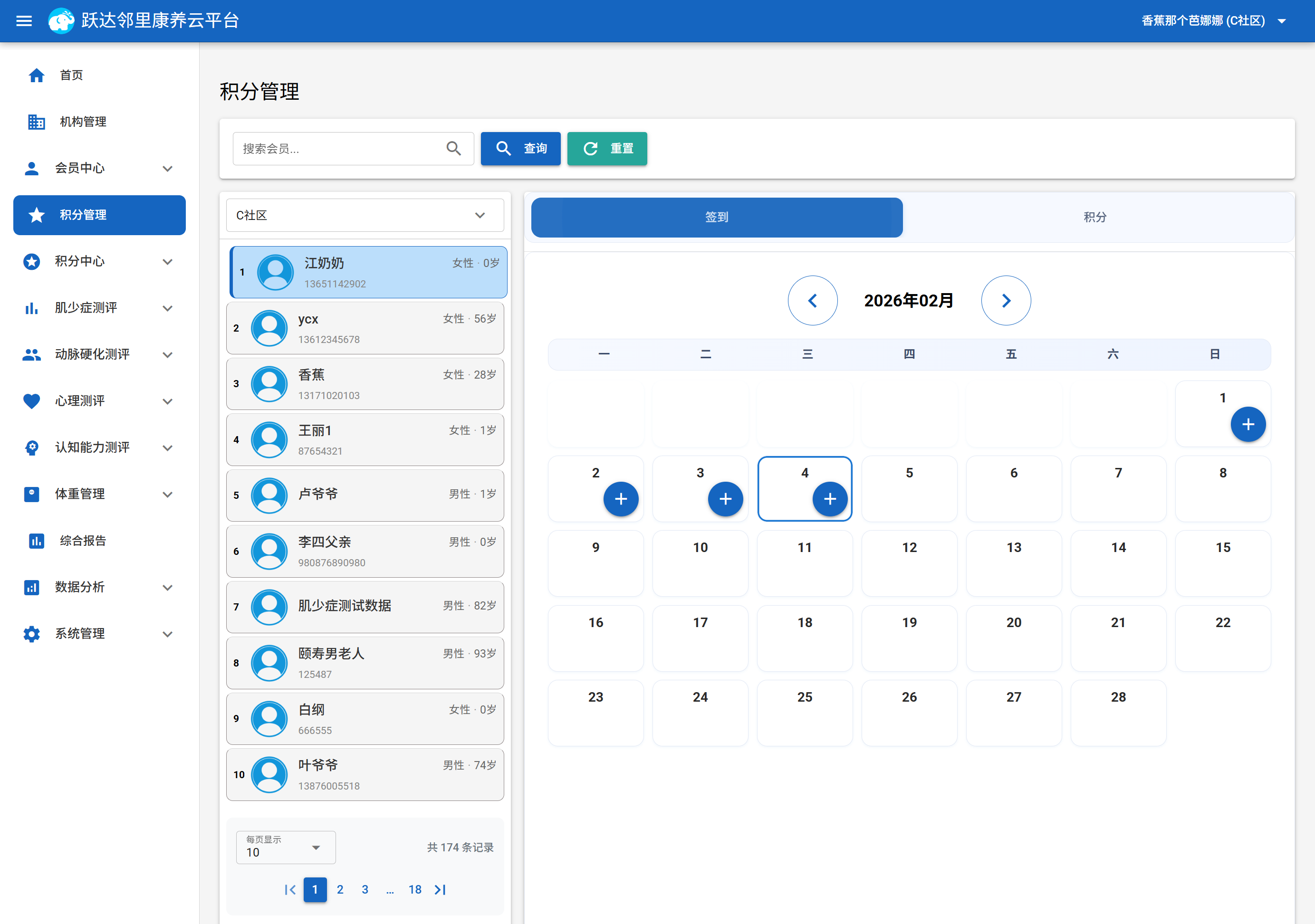Click the avatar of 香蕉

269,384
